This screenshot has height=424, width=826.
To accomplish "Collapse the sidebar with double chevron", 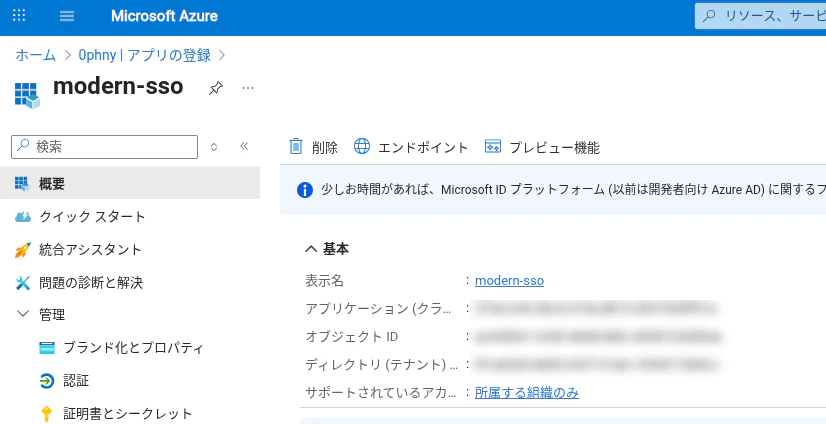I will pyautogui.click(x=244, y=146).
